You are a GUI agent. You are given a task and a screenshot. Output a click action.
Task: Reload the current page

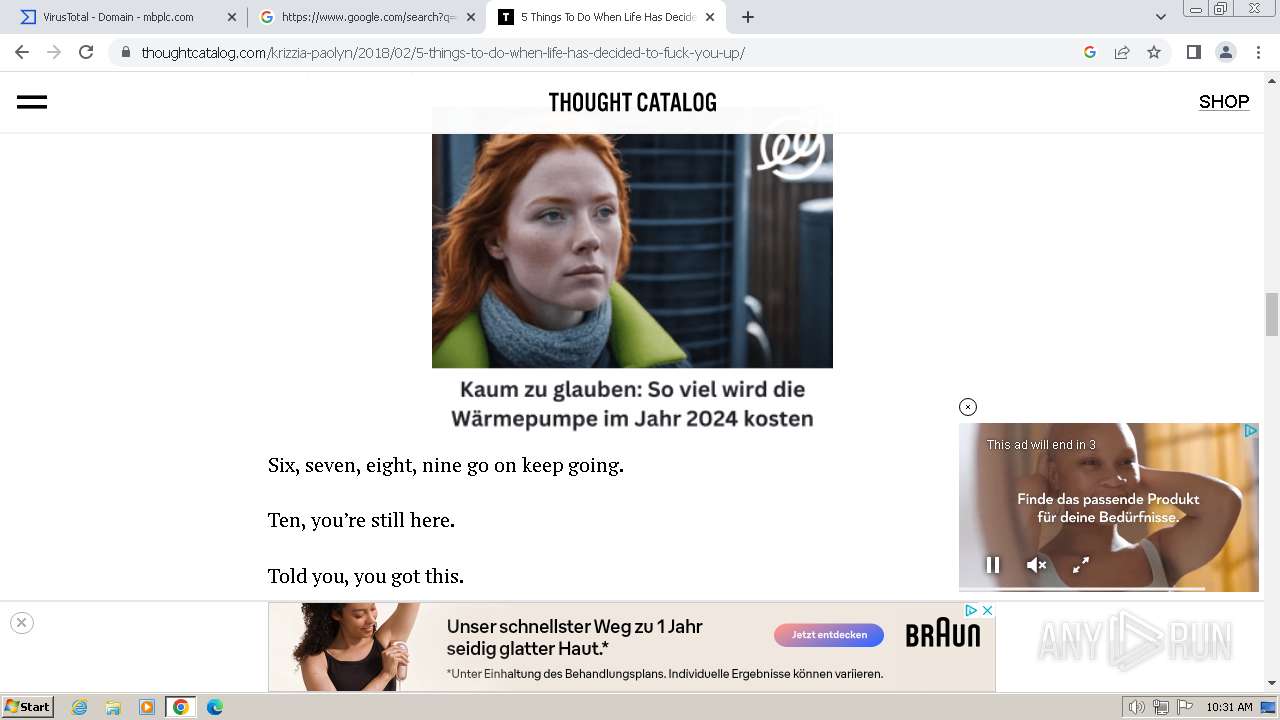pos(86,52)
